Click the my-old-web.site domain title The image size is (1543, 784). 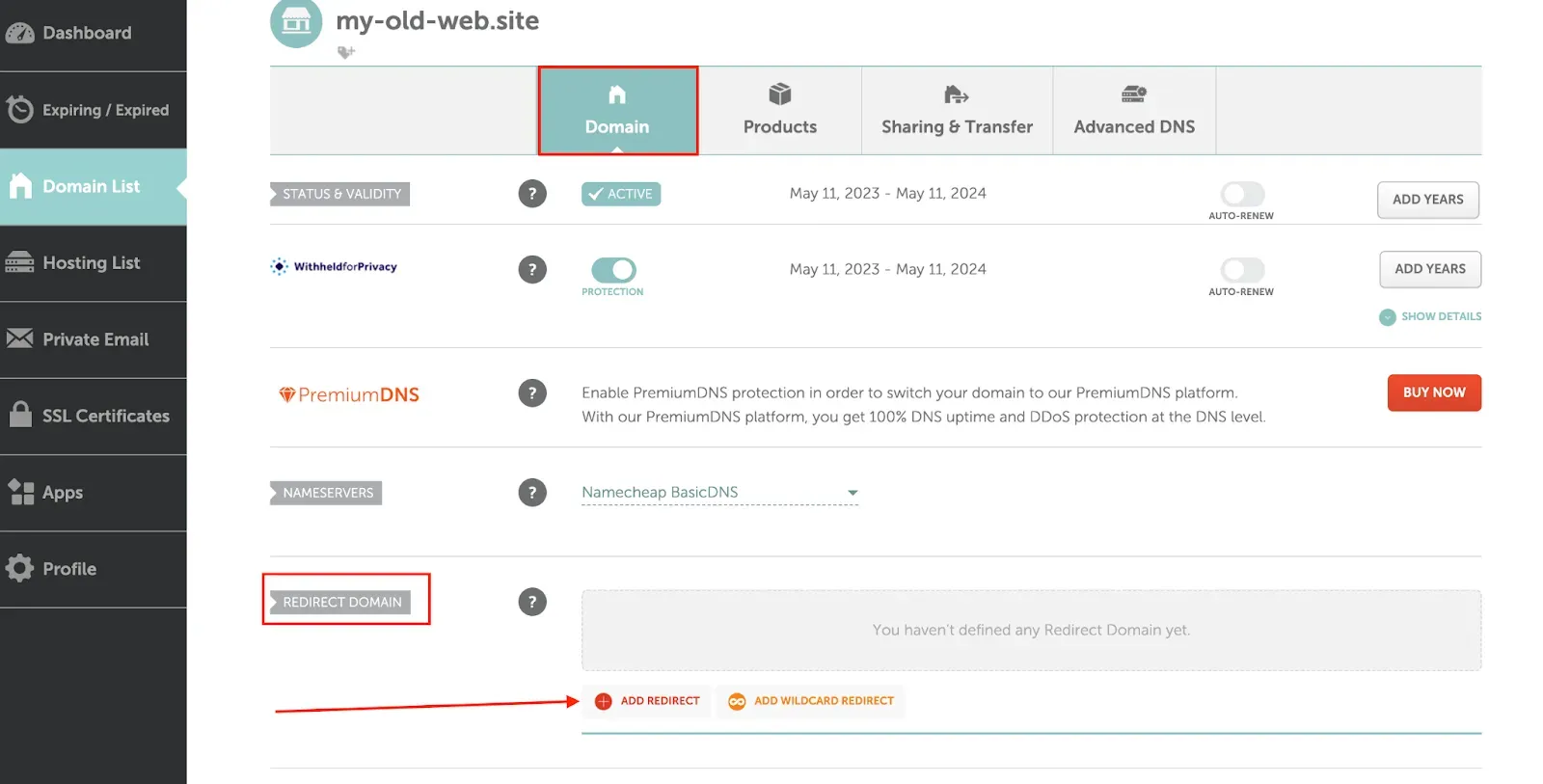coord(437,20)
